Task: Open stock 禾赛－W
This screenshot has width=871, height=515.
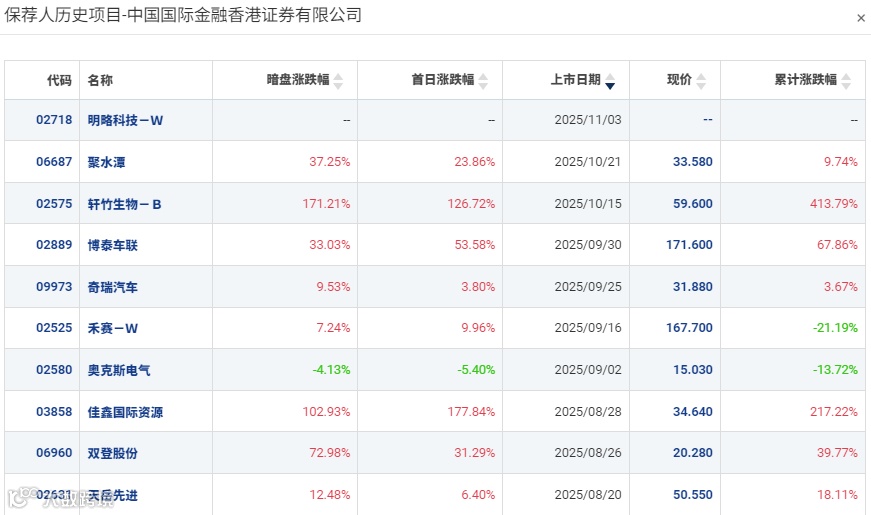Action: click(x=112, y=328)
